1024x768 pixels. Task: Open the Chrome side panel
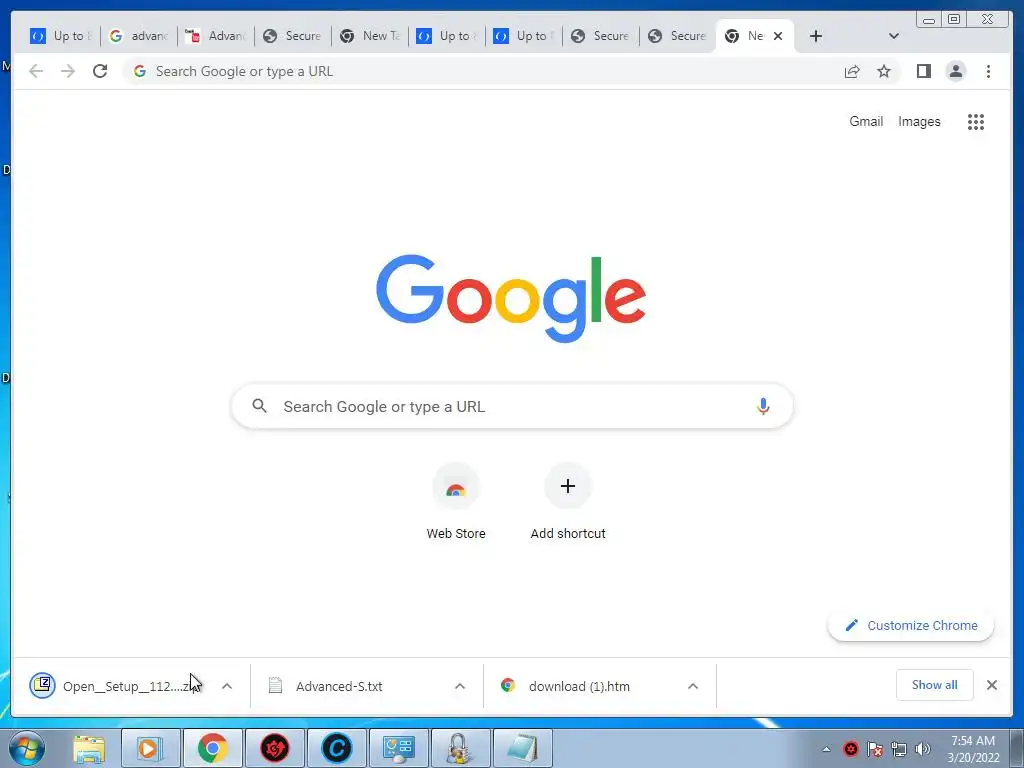[x=923, y=71]
